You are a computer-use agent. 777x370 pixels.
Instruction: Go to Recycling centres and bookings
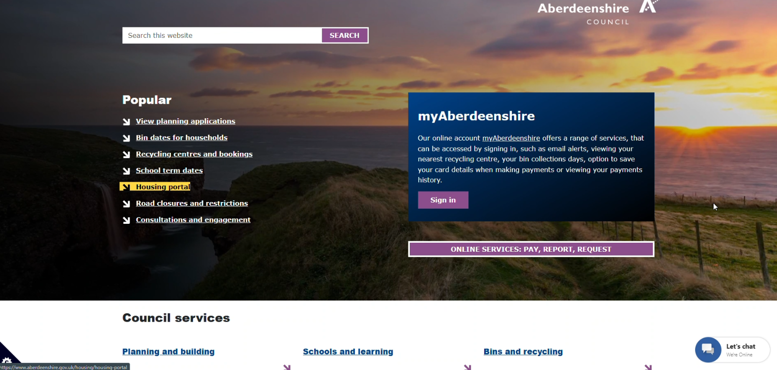pyautogui.click(x=194, y=154)
